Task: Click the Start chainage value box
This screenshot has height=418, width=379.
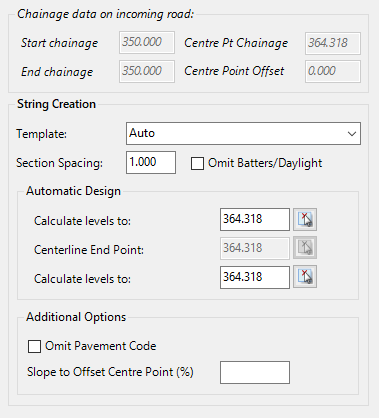Action: coord(147,43)
